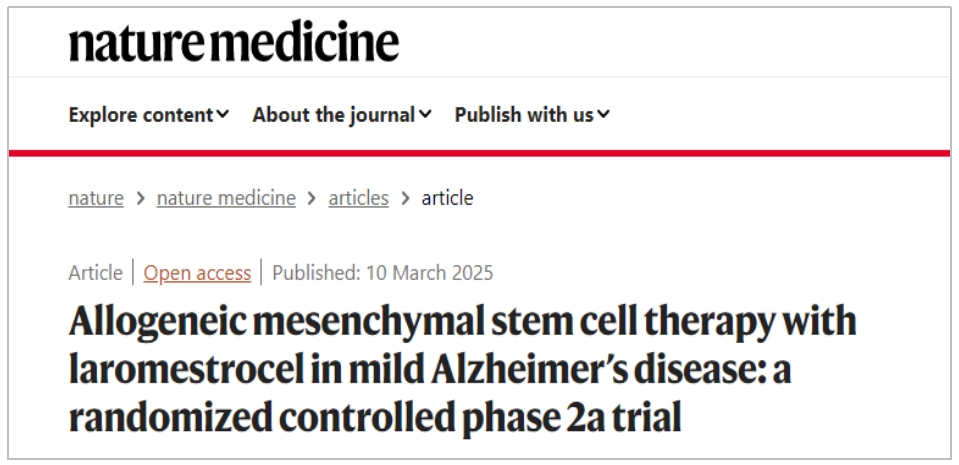Click the Published 10 March 2025 date
This screenshot has height=465, width=959.
tap(383, 273)
